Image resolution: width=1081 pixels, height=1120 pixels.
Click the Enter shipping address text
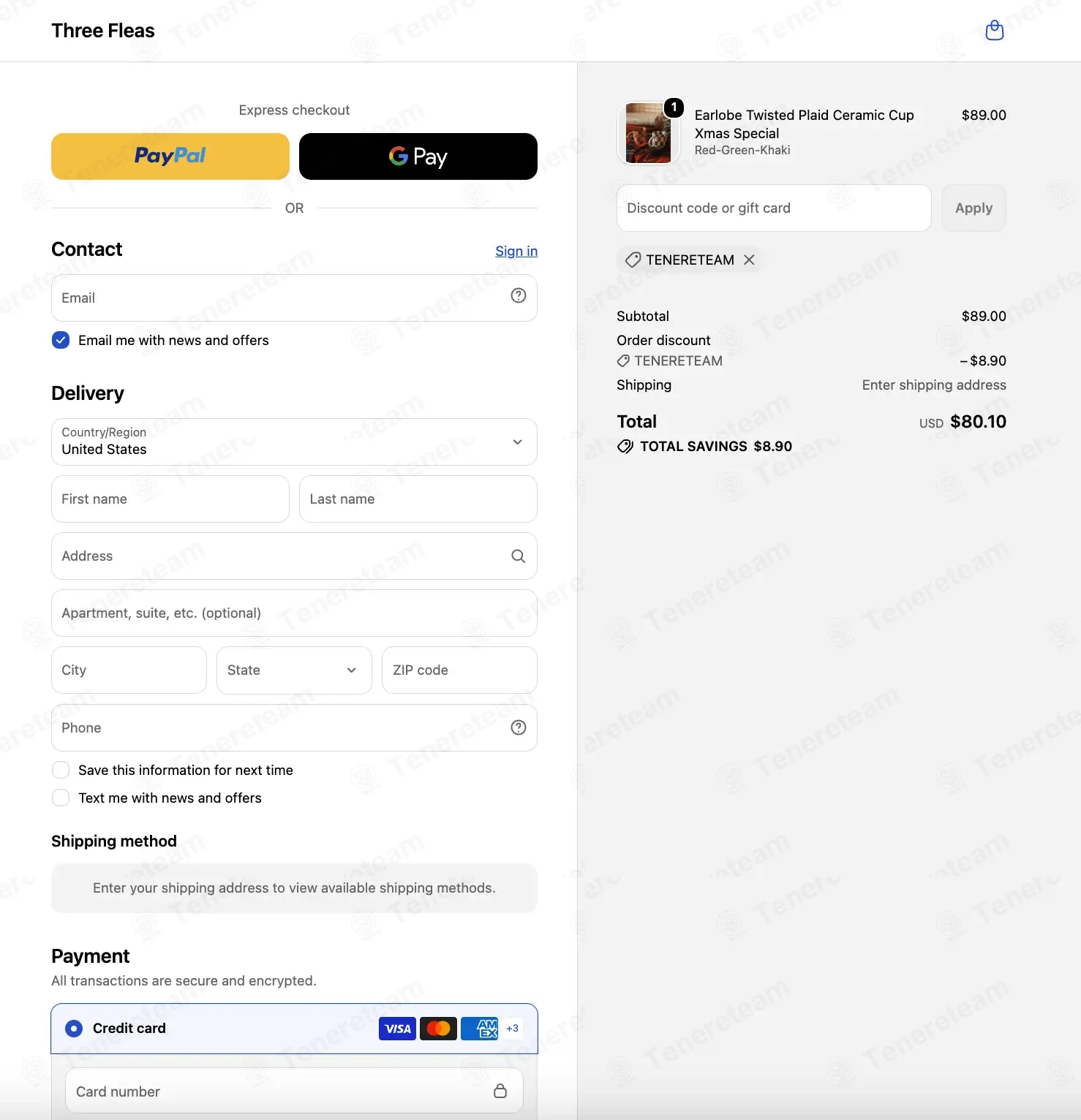(x=934, y=385)
